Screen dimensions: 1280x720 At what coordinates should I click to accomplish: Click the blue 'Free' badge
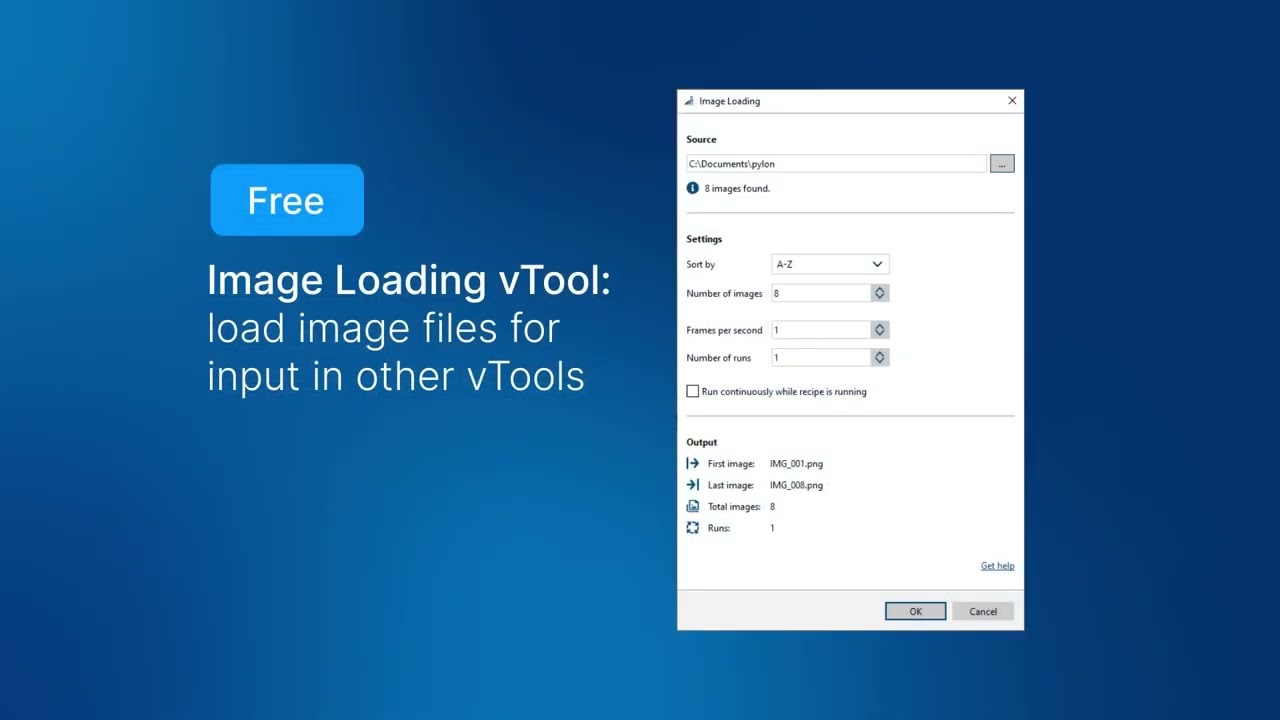tap(287, 200)
